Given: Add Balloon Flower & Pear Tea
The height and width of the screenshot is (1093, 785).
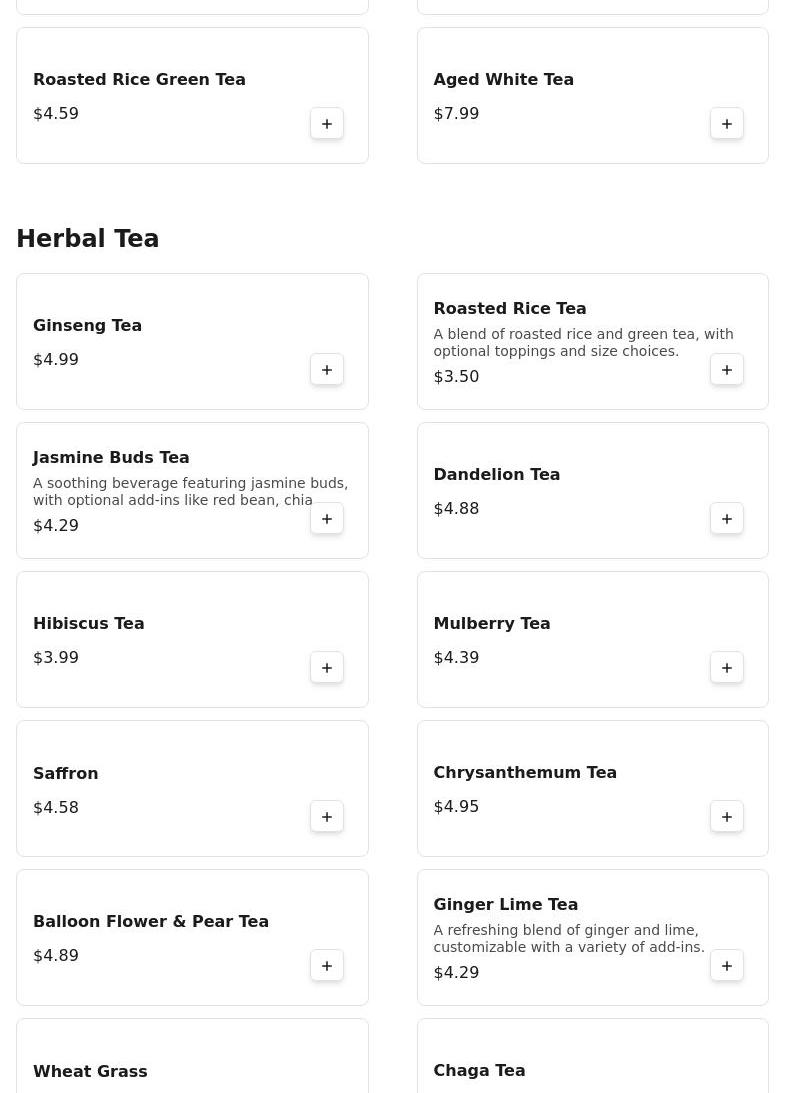Looking at the screenshot, I should point(327,966).
